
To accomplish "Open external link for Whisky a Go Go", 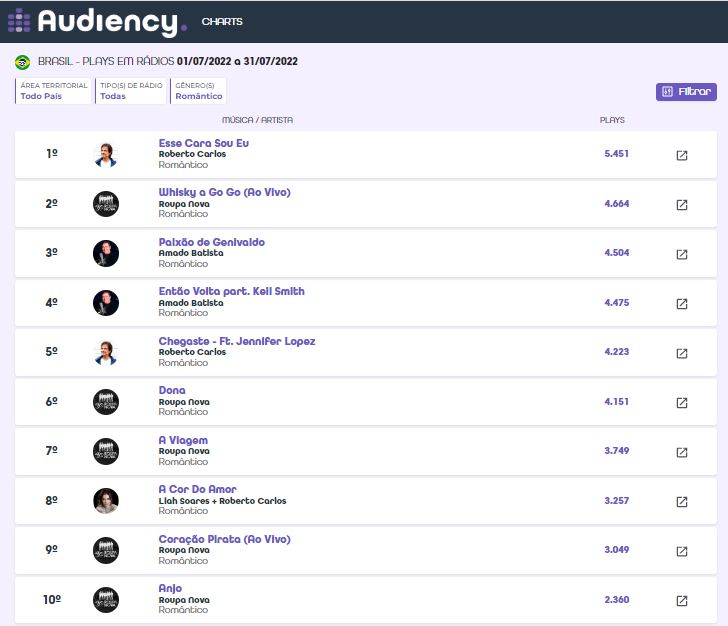I will point(682,205).
